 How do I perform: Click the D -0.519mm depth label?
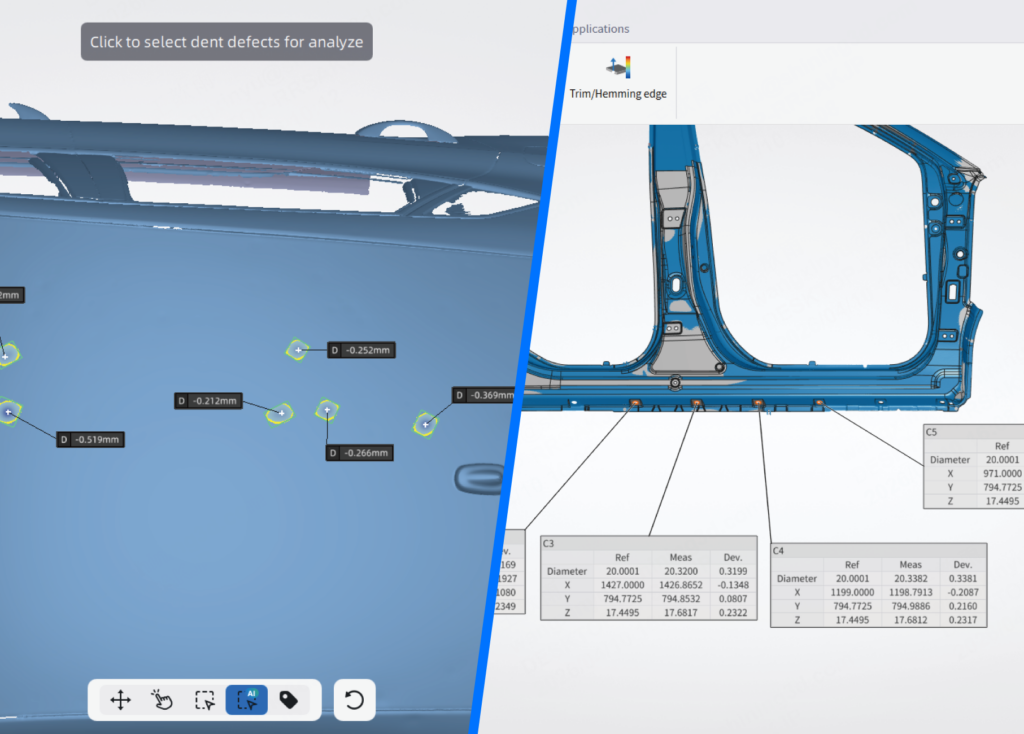pyautogui.click(x=90, y=439)
